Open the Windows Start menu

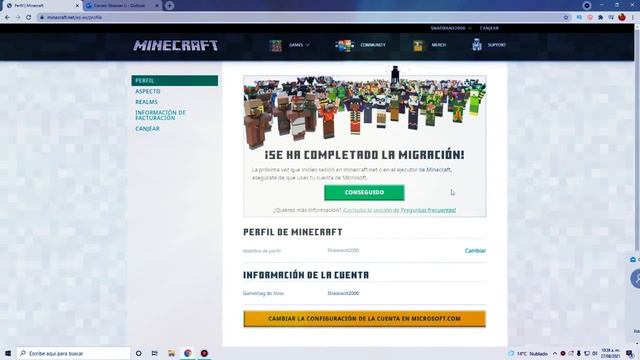[x=8, y=353]
